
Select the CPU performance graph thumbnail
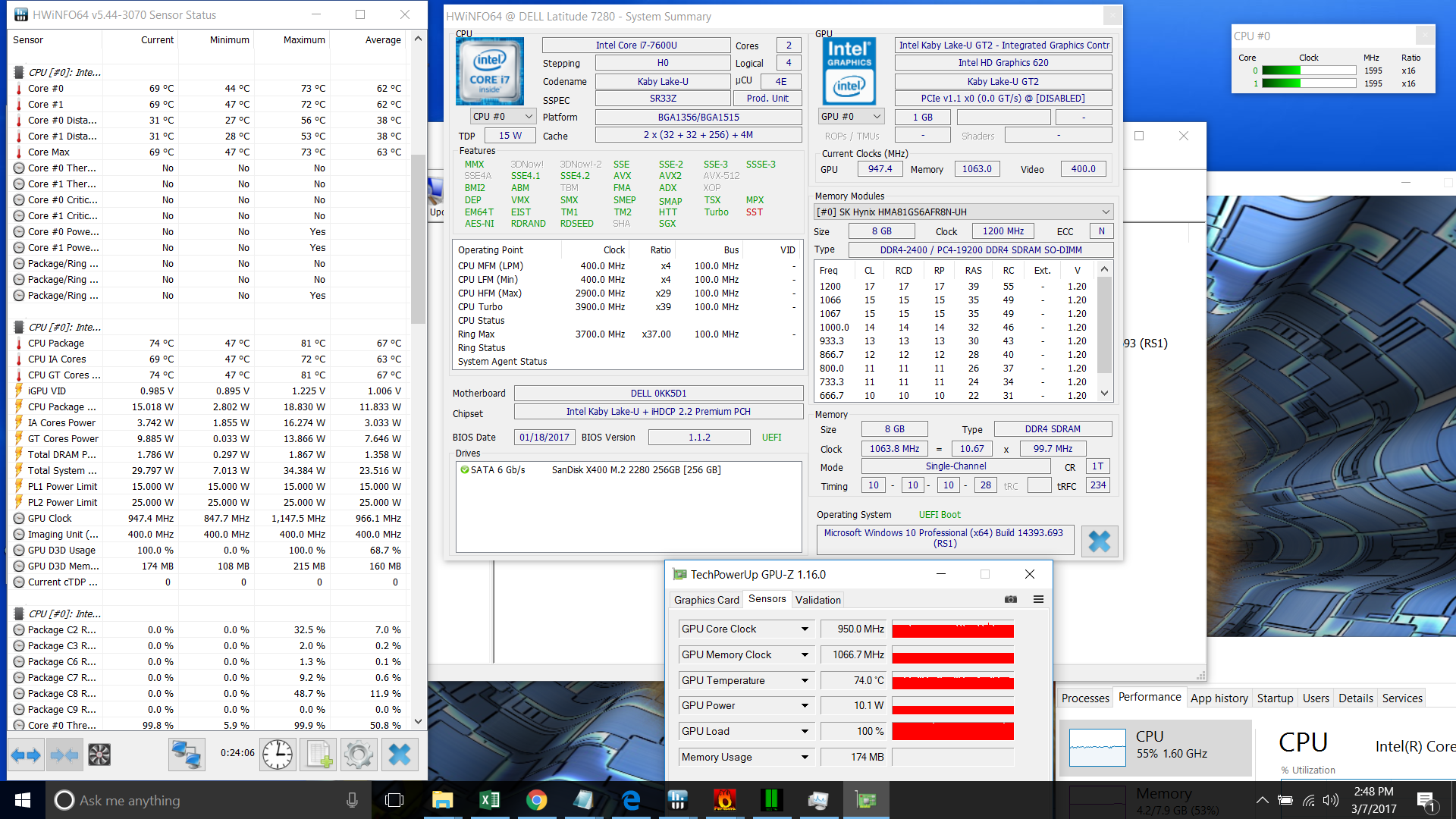click(1097, 748)
